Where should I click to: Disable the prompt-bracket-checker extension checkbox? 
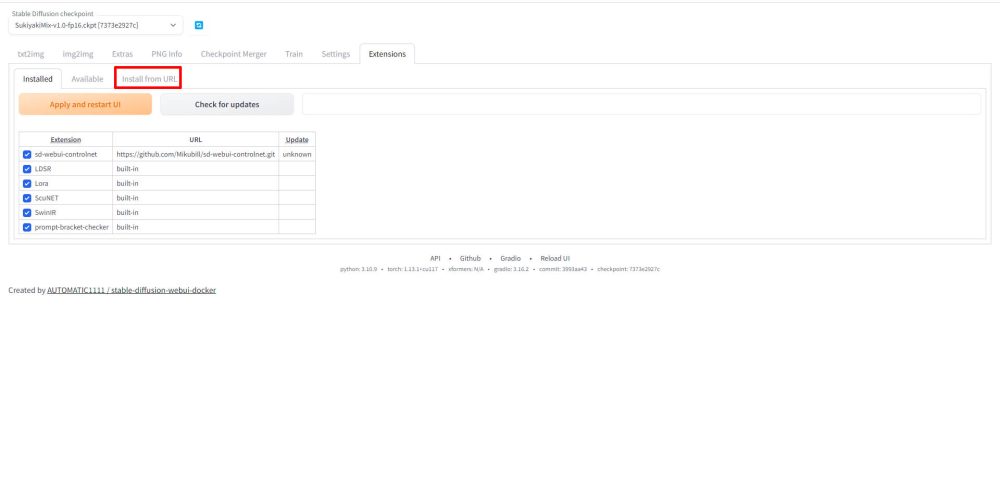click(x=27, y=227)
